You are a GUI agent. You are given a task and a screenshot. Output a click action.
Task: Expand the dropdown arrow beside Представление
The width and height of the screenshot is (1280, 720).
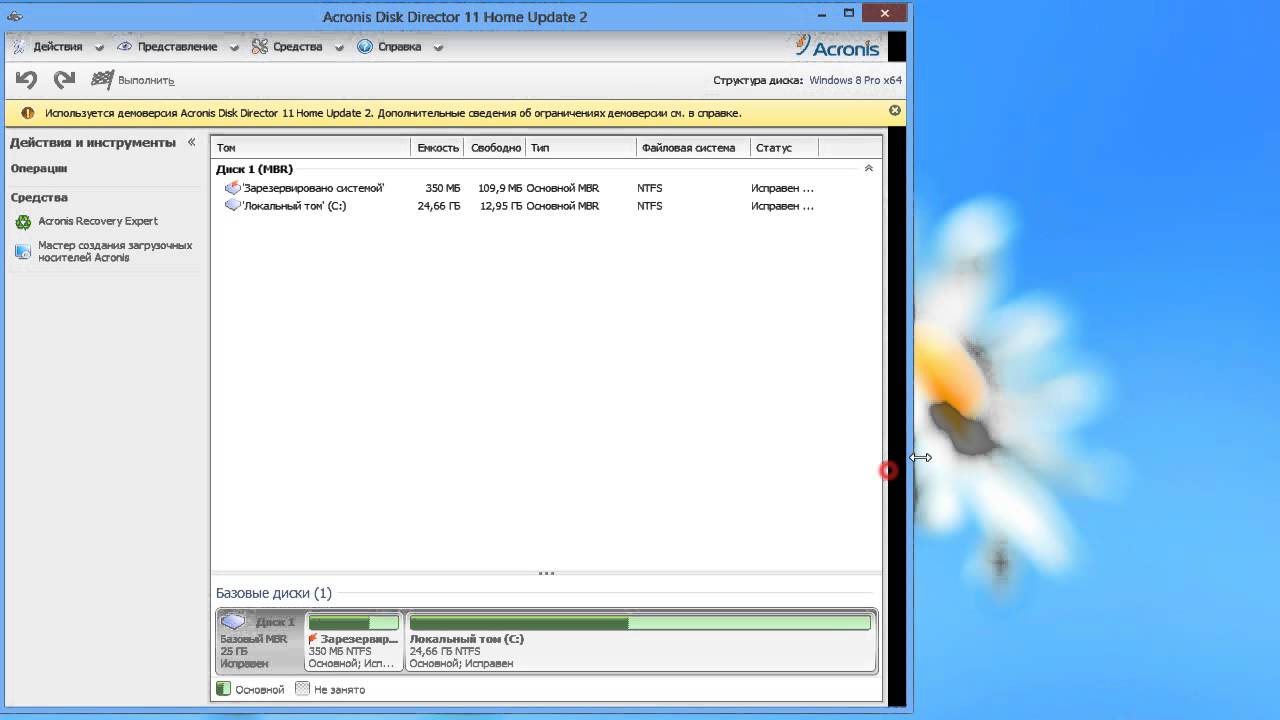tap(233, 47)
